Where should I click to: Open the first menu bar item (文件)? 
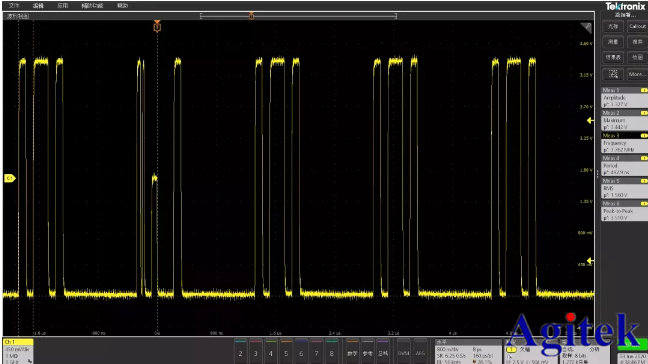click(14, 6)
